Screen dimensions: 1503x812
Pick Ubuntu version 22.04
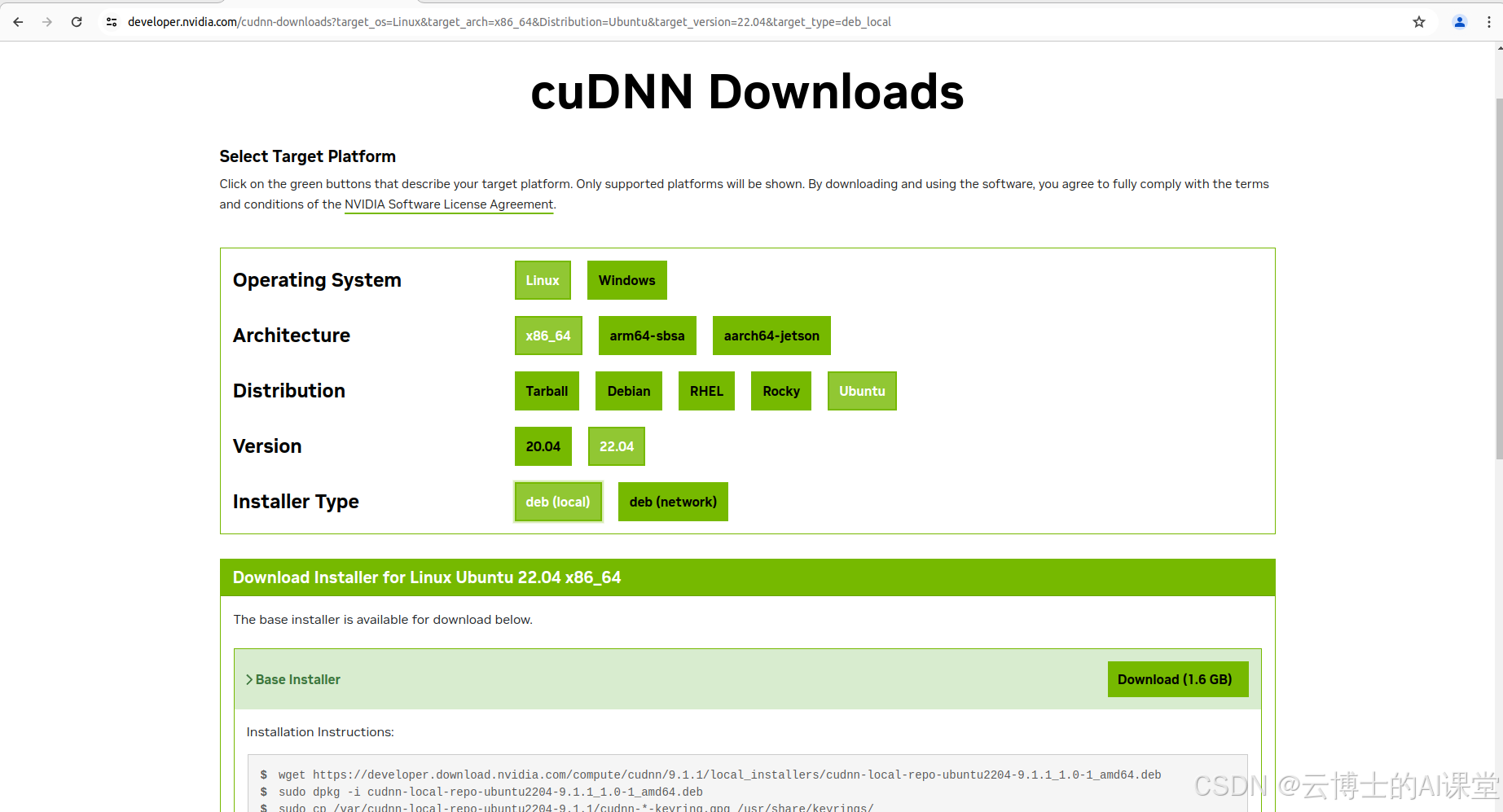click(617, 446)
